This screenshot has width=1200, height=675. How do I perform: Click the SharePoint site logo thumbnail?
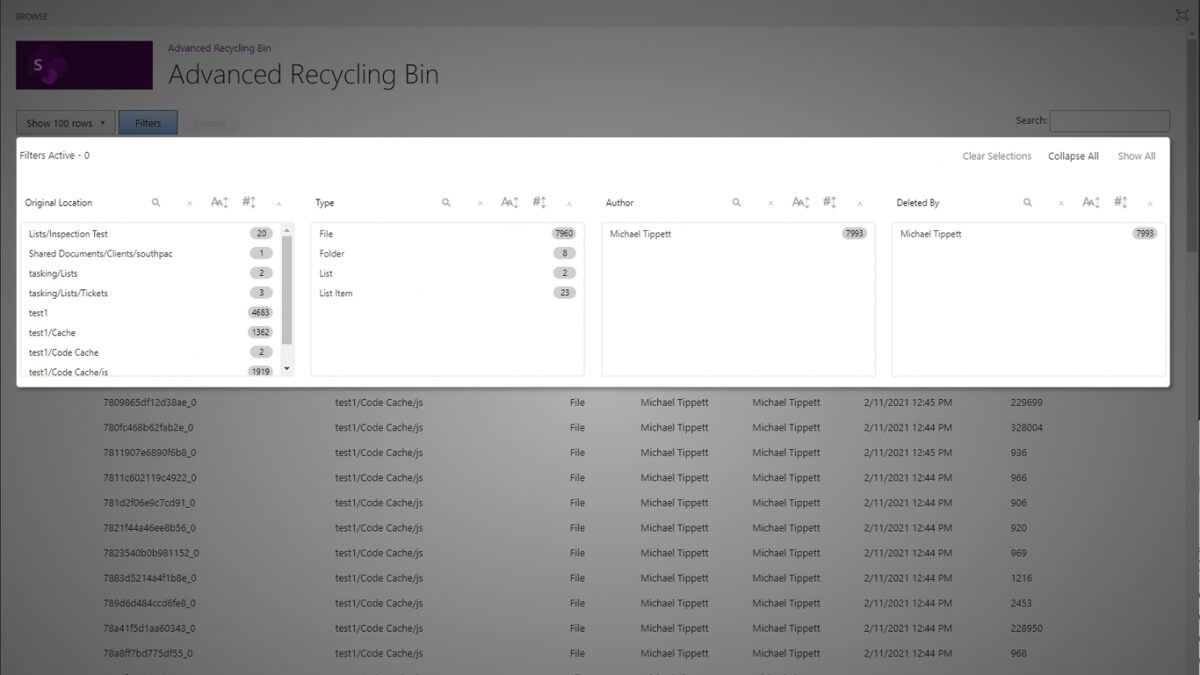click(83, 64)
